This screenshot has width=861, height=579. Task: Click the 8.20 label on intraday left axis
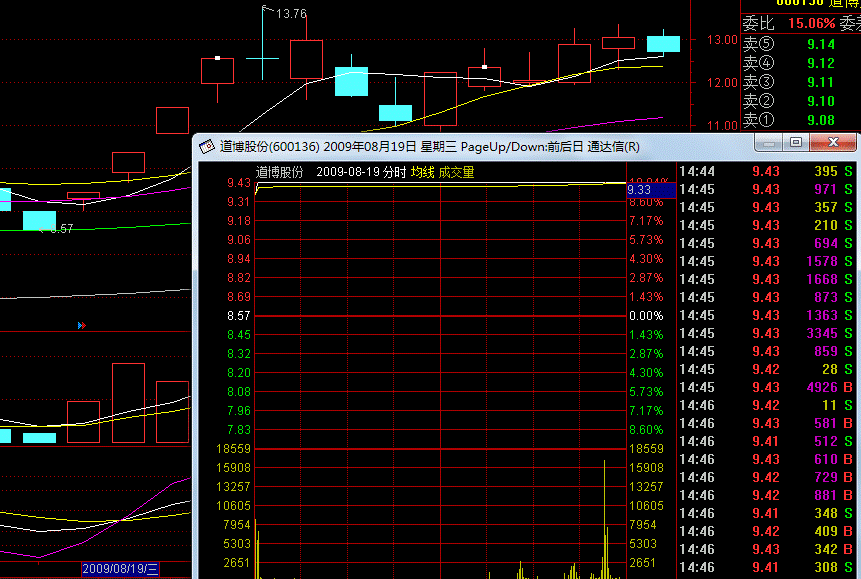[x=238, y=373]
